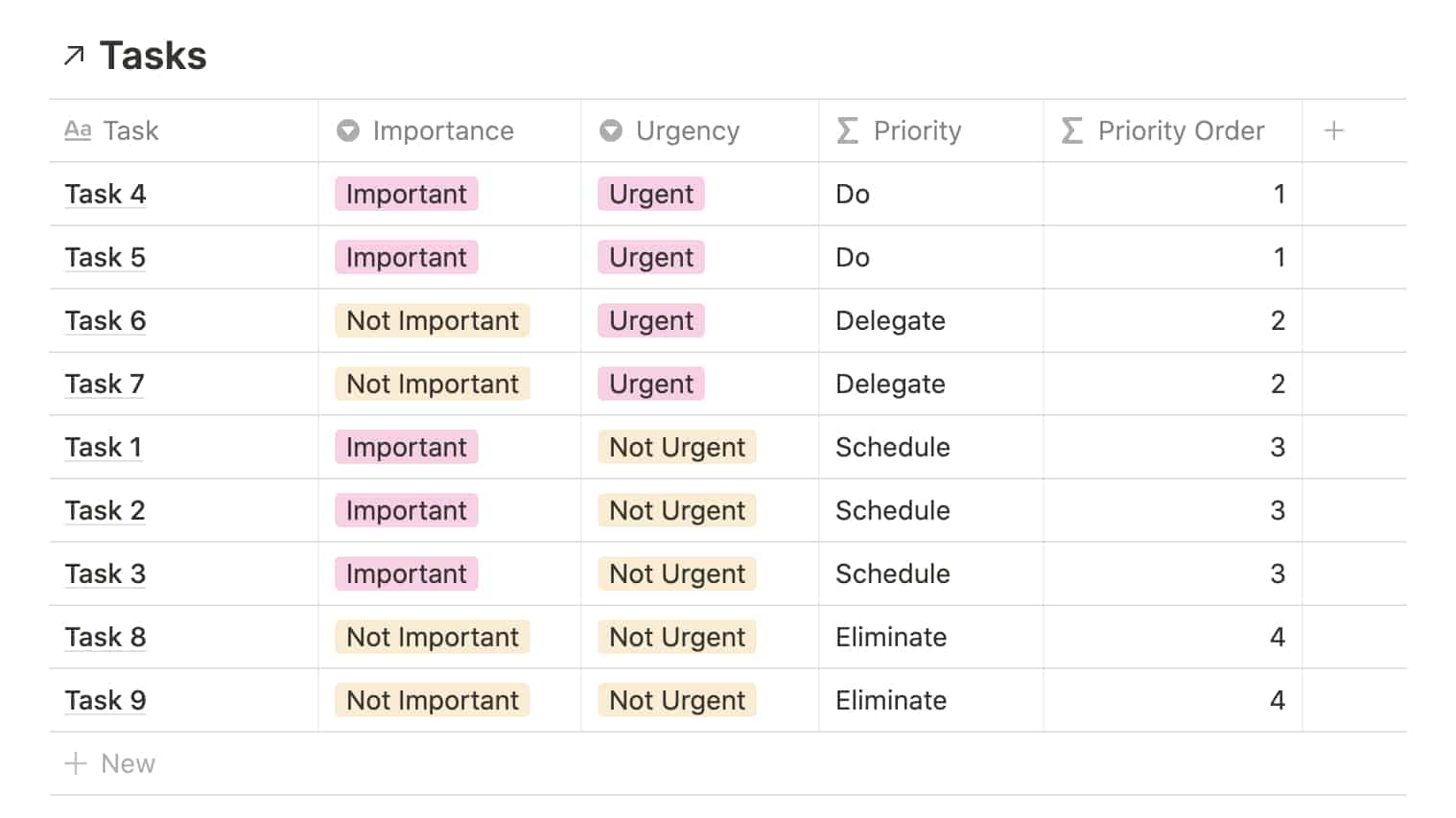Open the Tasks database title link
Image resolution: width=1456 pixels, height=818 pixels.
tap(153, 57)
